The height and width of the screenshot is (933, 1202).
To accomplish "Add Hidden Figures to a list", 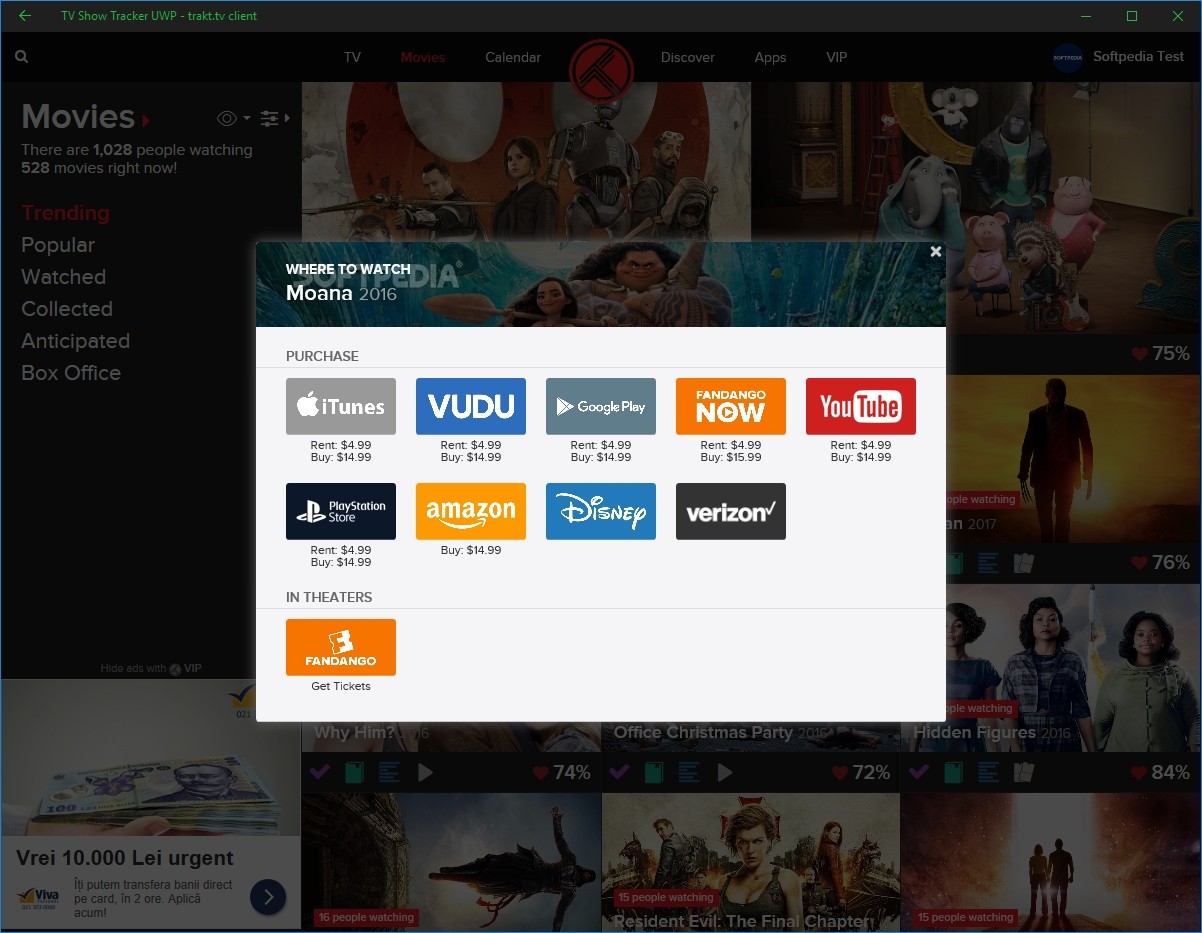I will coord(989,772).
